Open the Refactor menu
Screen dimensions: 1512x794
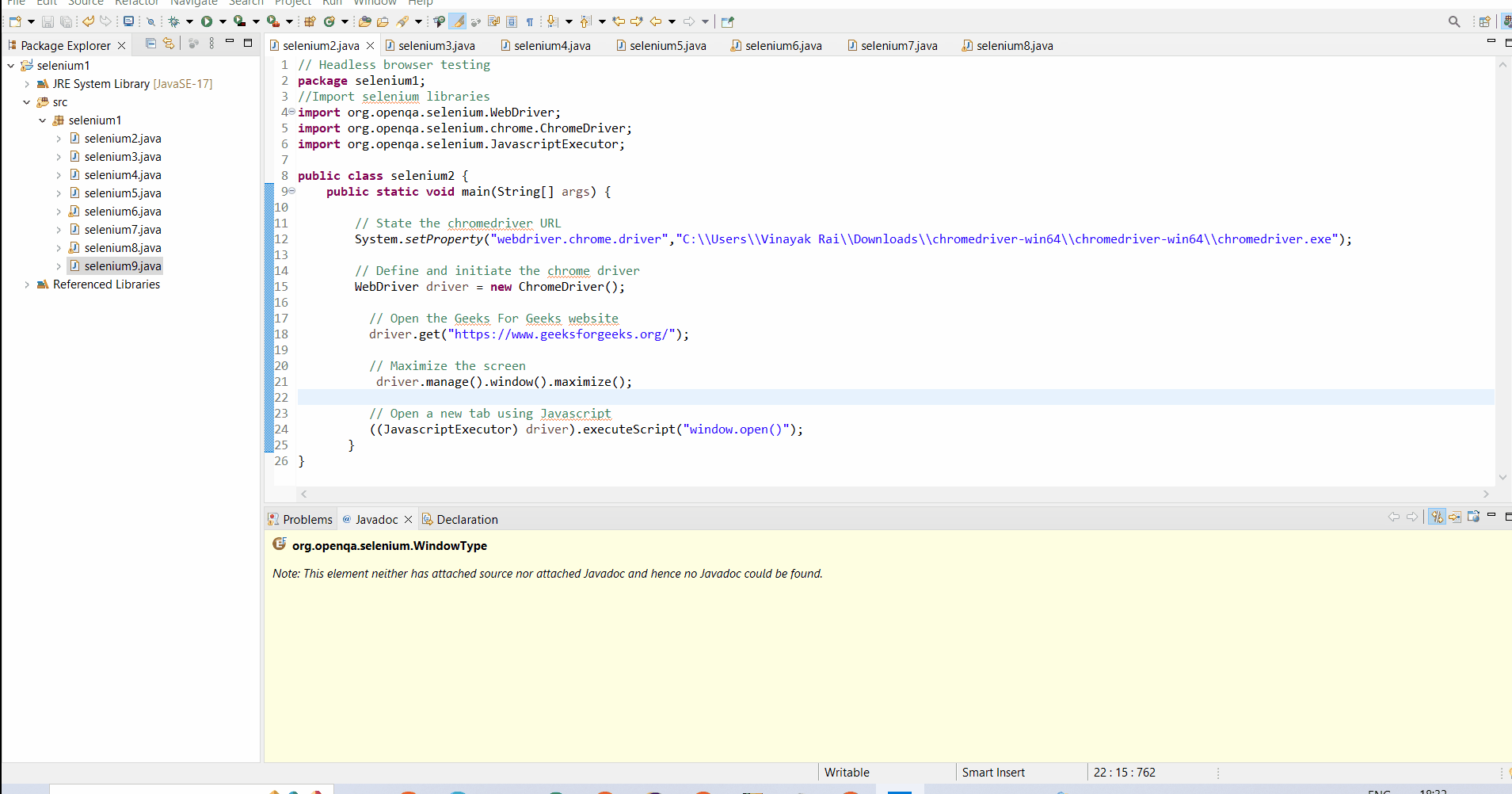click(136, 3)
